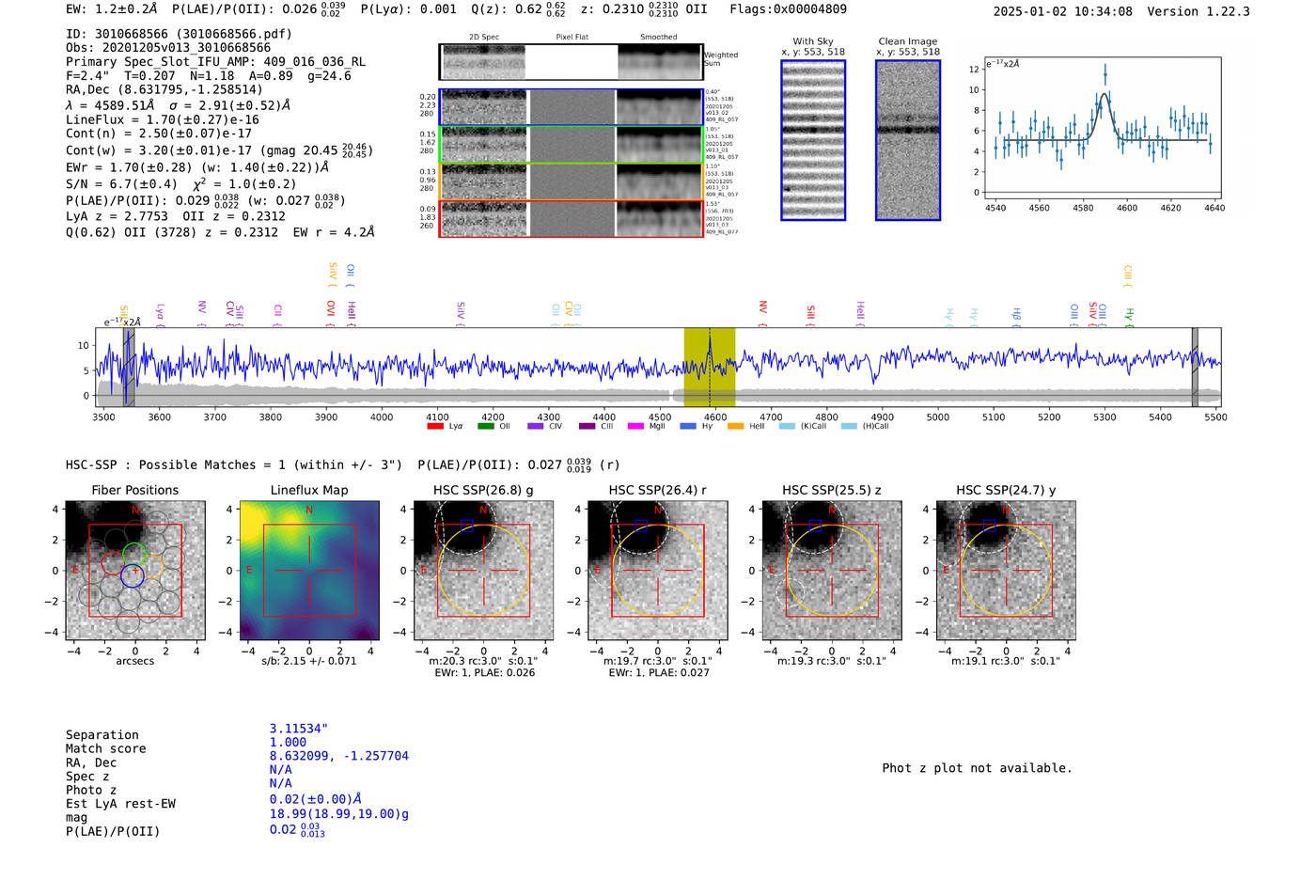Click the m:19.7 rc:3.0" caption under r-band cutout
Screen dimensions: 1316x896
[x=657, y=661]
